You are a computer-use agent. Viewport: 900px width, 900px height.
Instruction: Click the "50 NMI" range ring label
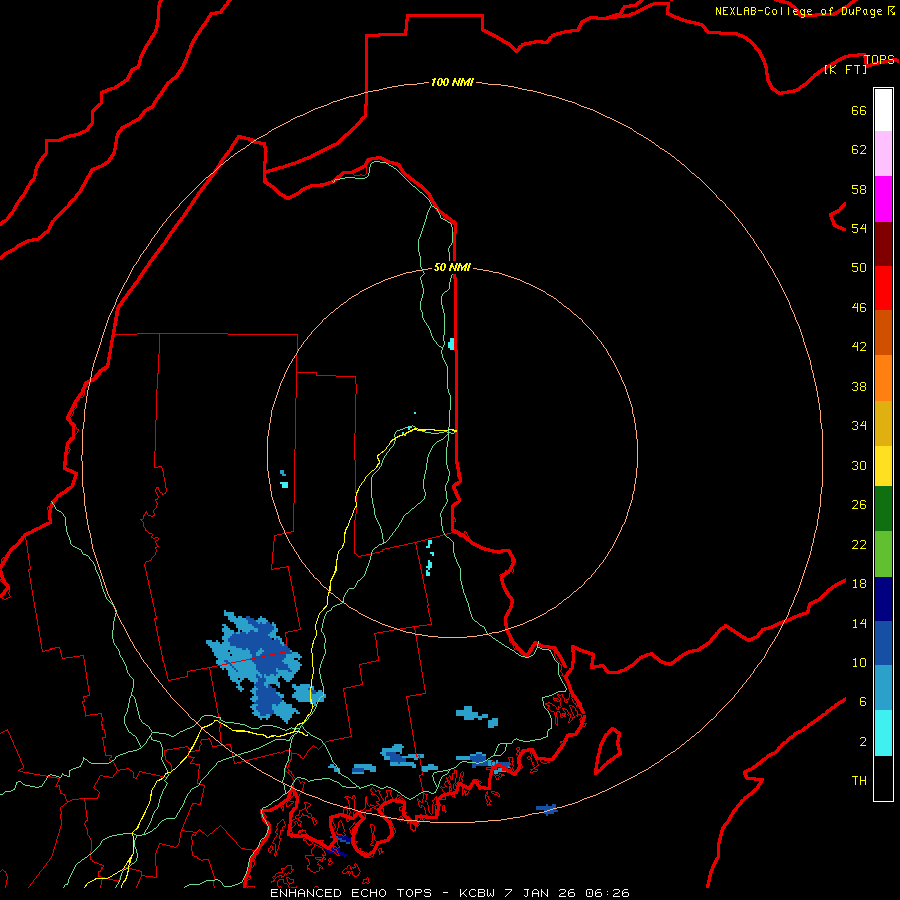452,267
